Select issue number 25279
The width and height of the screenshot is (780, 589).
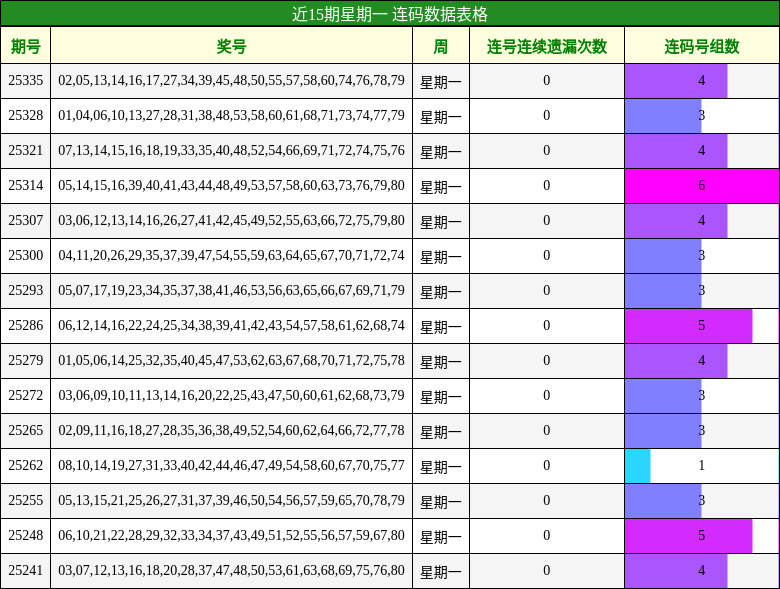(26, 360)
